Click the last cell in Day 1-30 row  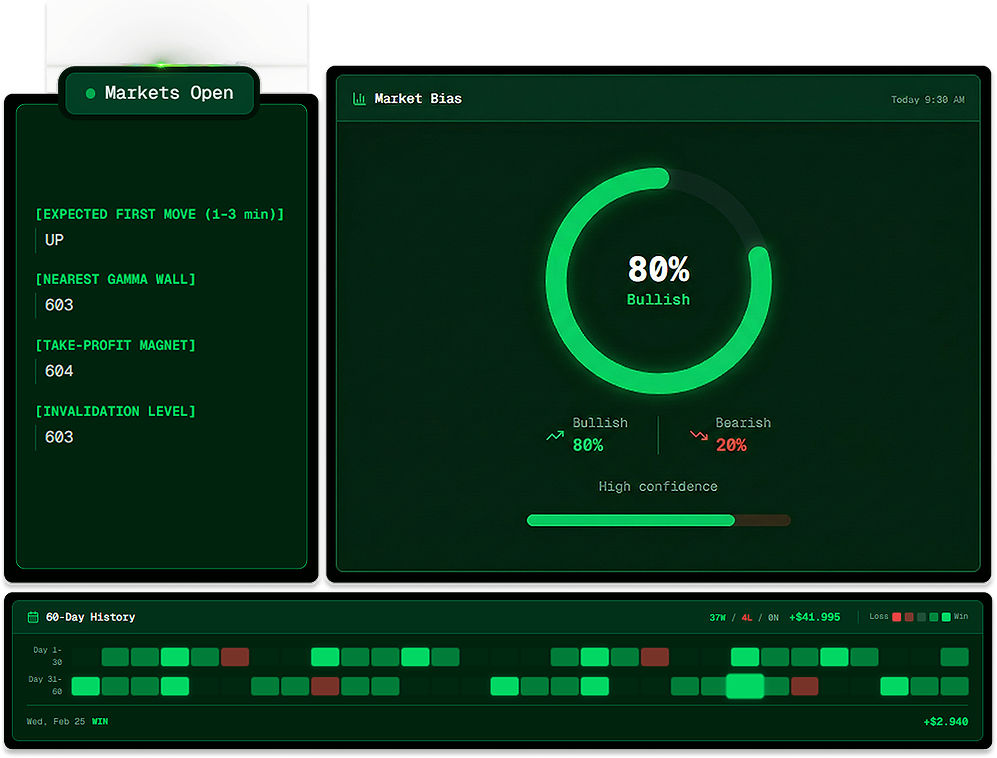coord(954,657)
